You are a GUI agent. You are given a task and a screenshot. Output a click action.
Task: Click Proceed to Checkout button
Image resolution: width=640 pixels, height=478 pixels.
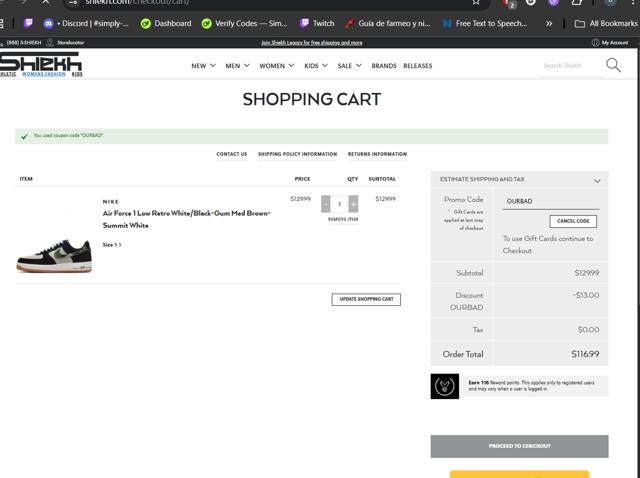click(x=519, y=446)
